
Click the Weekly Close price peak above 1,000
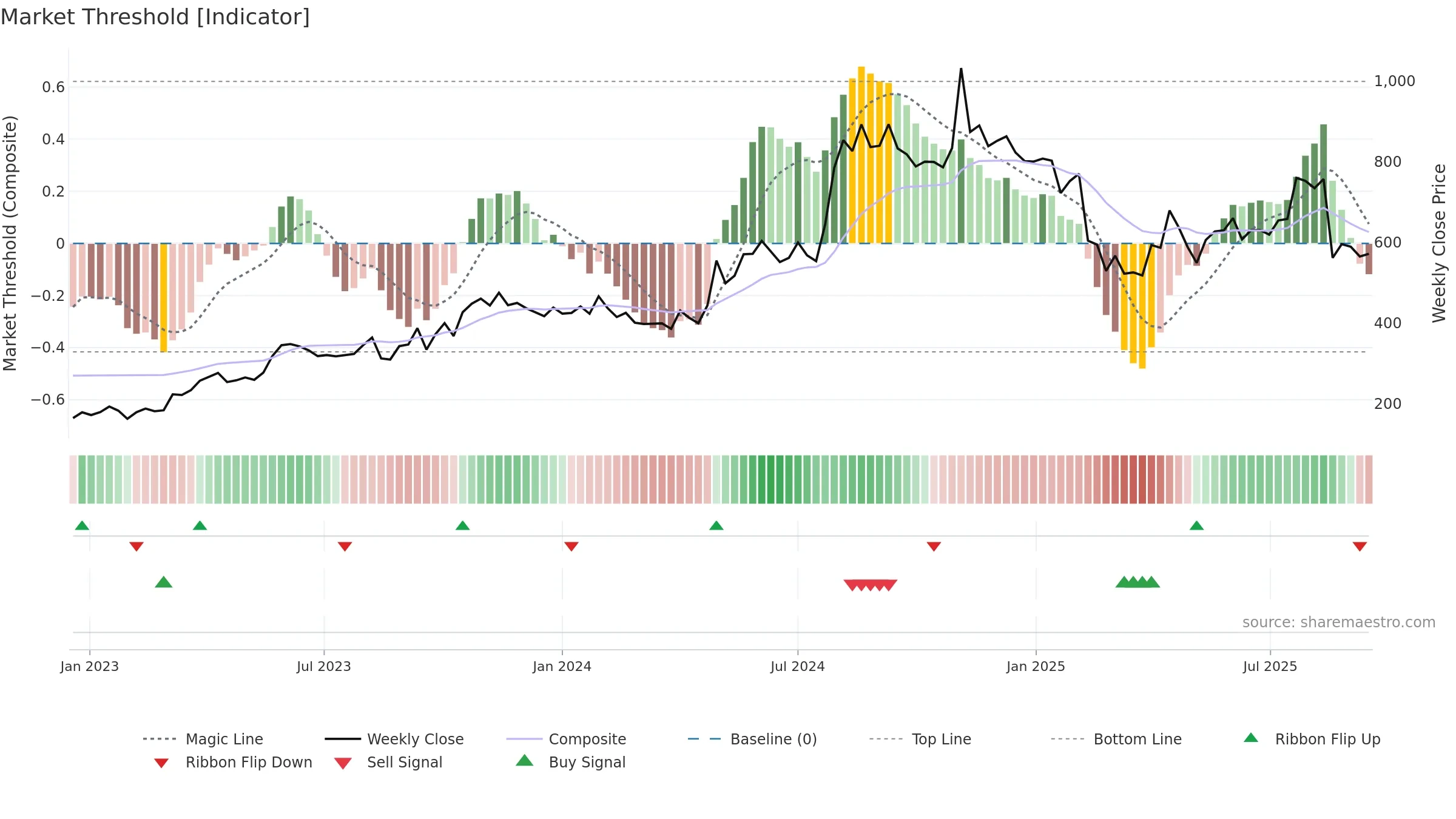pos(961,69)
